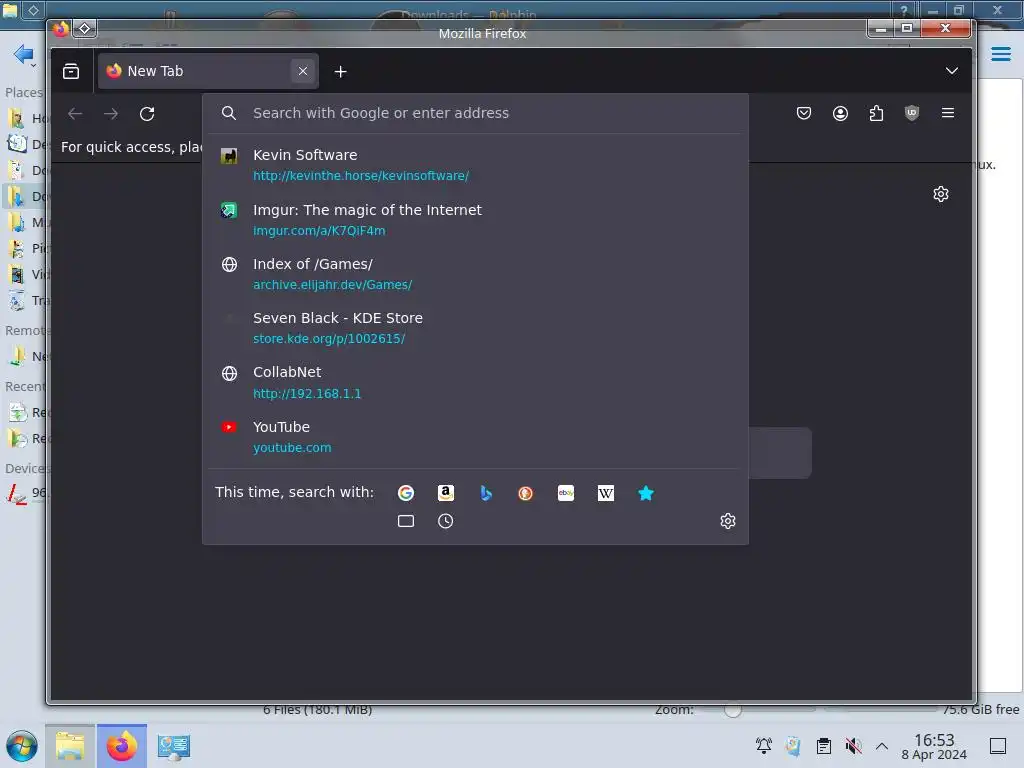Open the Extensions puzzle icon

876,113
